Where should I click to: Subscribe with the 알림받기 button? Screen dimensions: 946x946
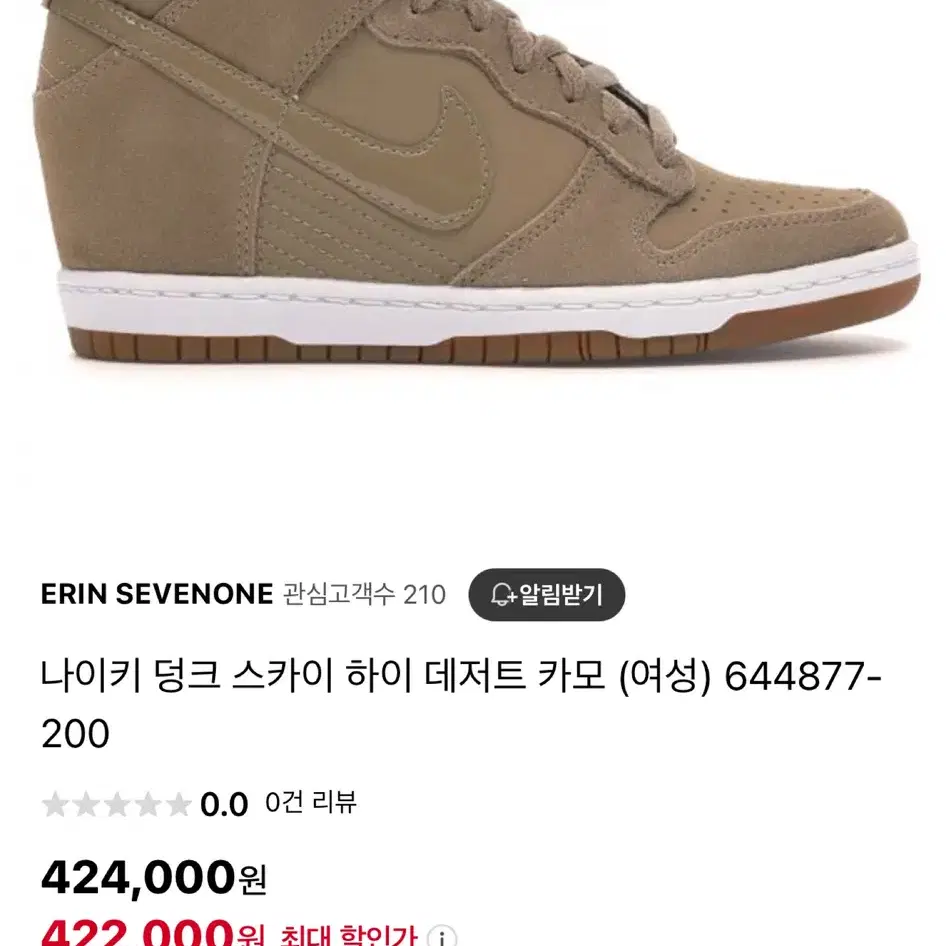(547, 595)
